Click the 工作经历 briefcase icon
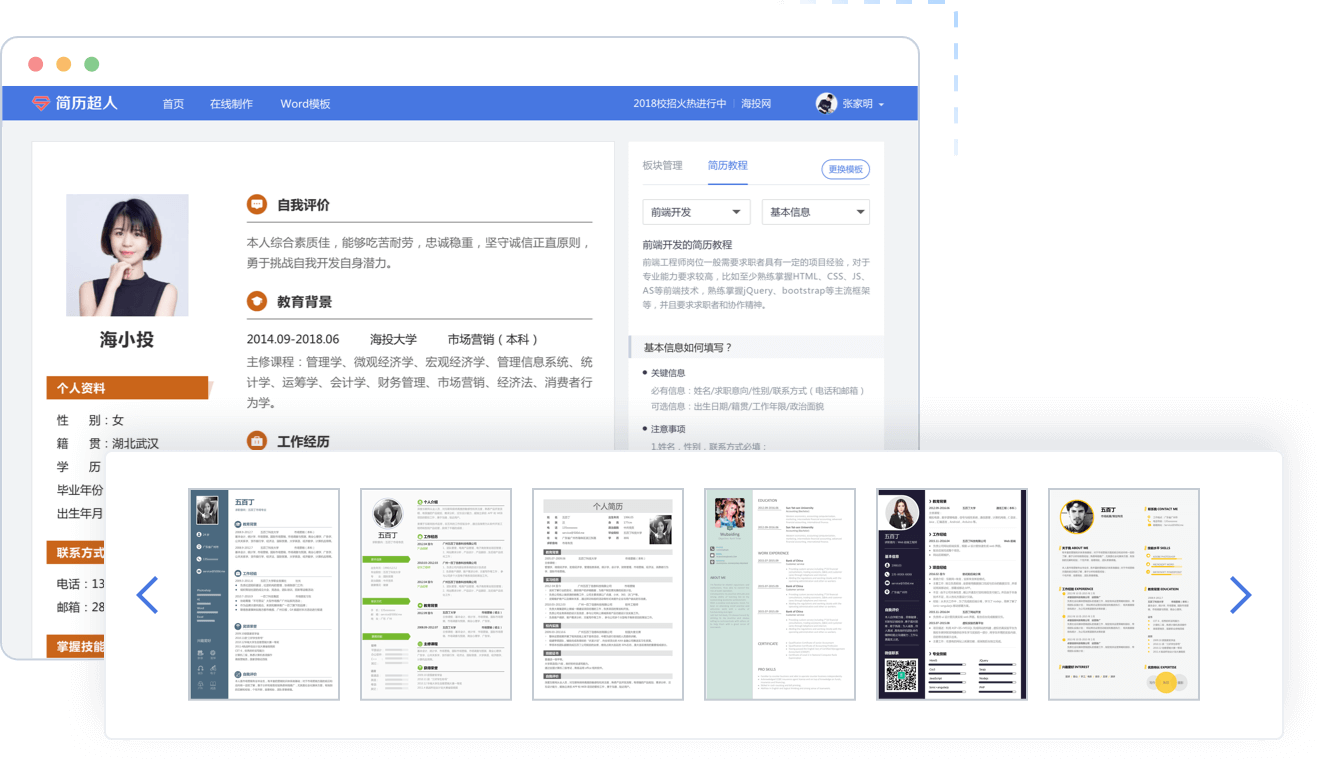Image resolution: width=1324 pixels, height=760 pixels. (257, 441)
